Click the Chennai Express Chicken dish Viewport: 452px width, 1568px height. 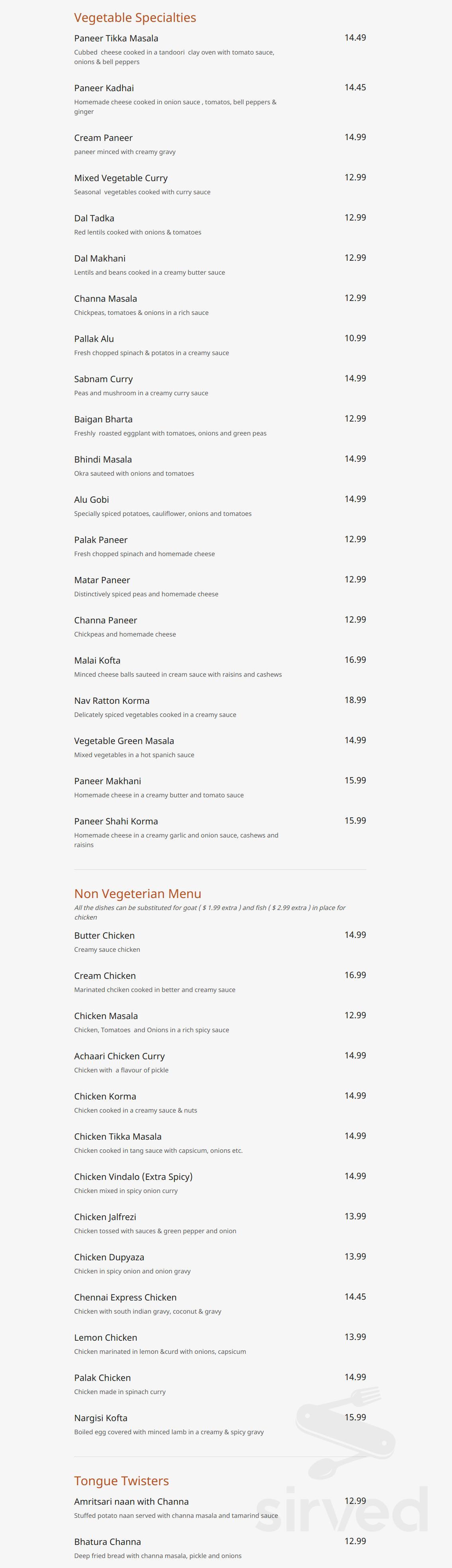[x=125, y=1297]
